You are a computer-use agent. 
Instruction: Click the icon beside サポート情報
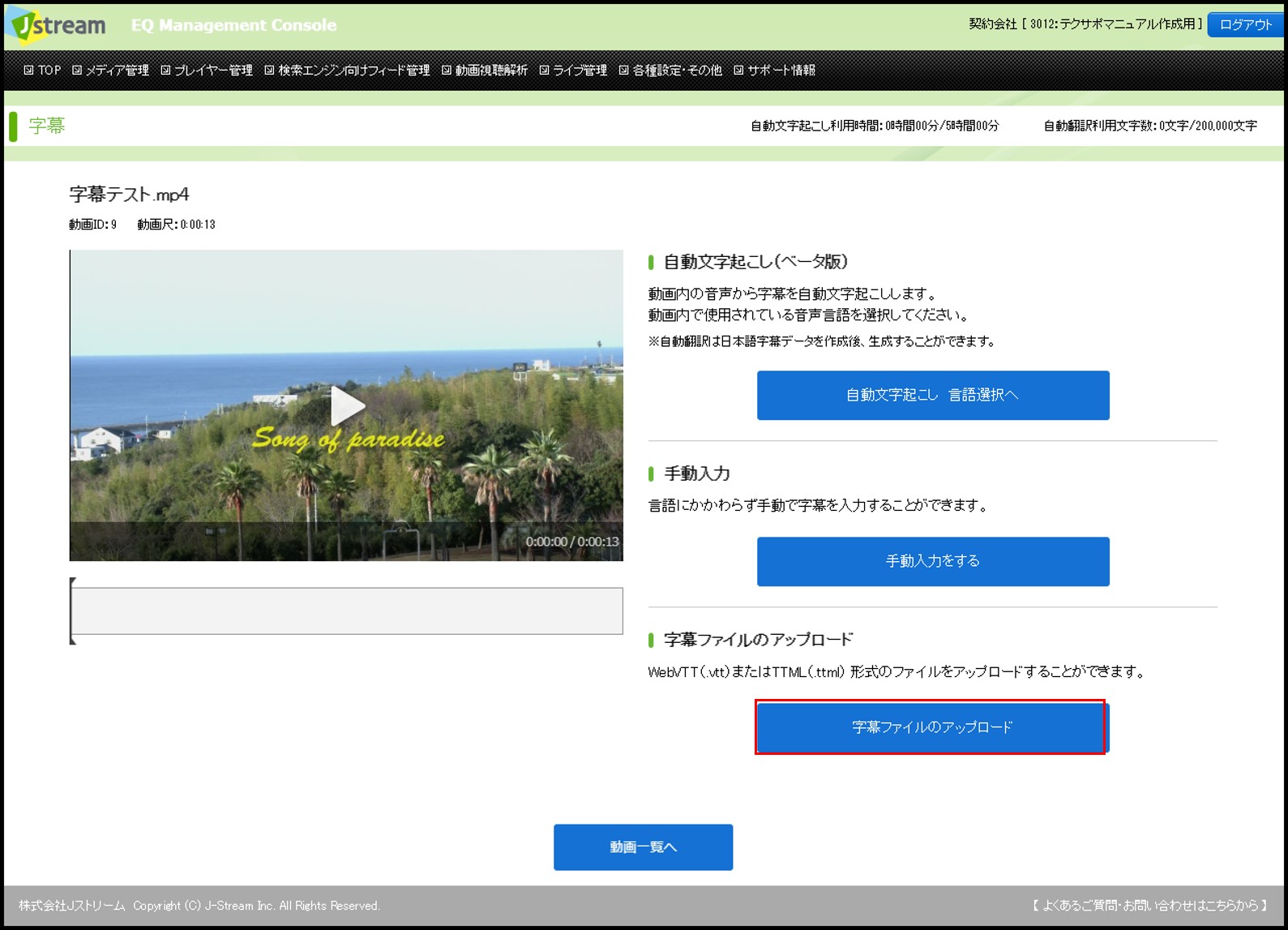[x=738, y=71]
